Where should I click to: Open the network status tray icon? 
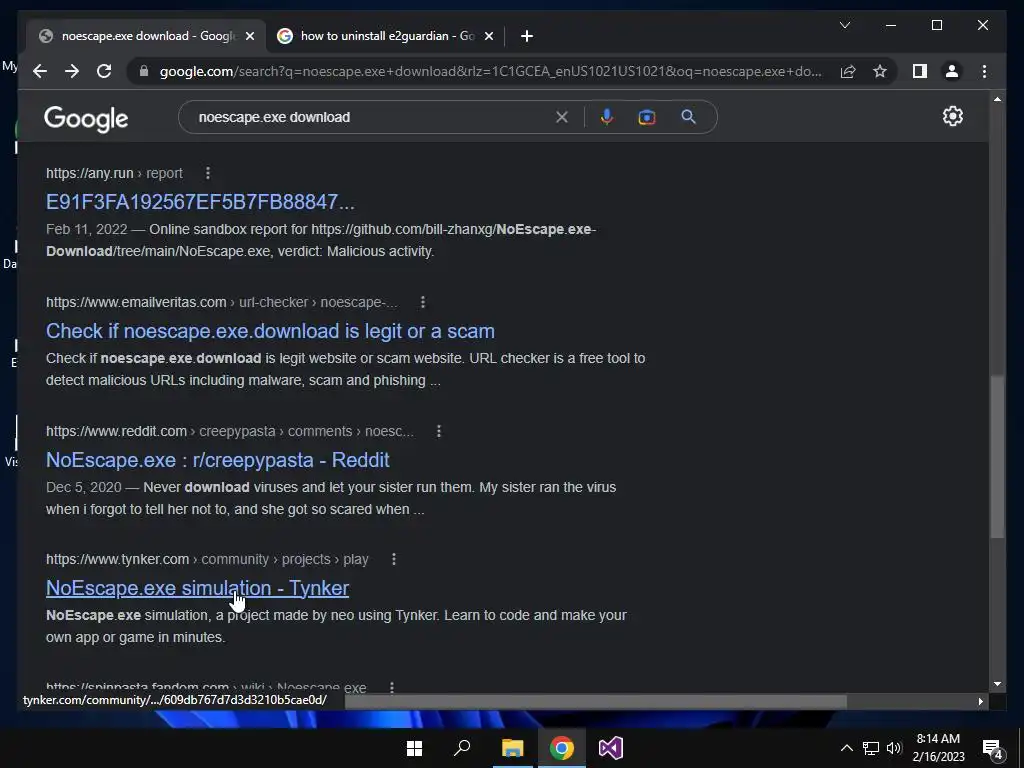871,748
